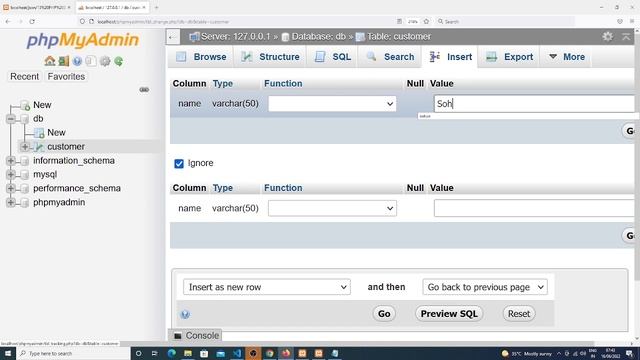Image resolution: width=640 pixels, height=360 pixels.
Task: Open the Console panel
Action: click(x=196, y=336)
